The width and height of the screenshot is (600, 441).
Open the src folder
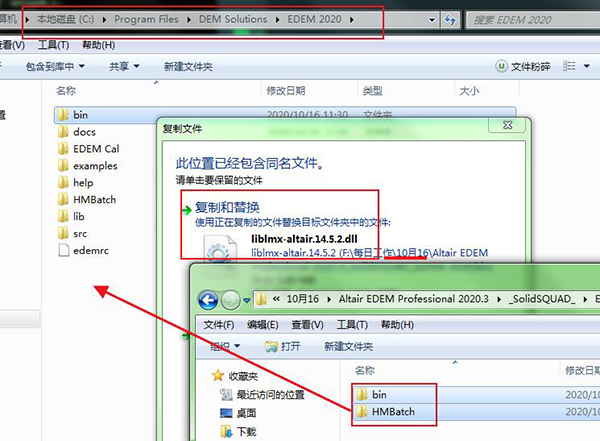[80, 233]
